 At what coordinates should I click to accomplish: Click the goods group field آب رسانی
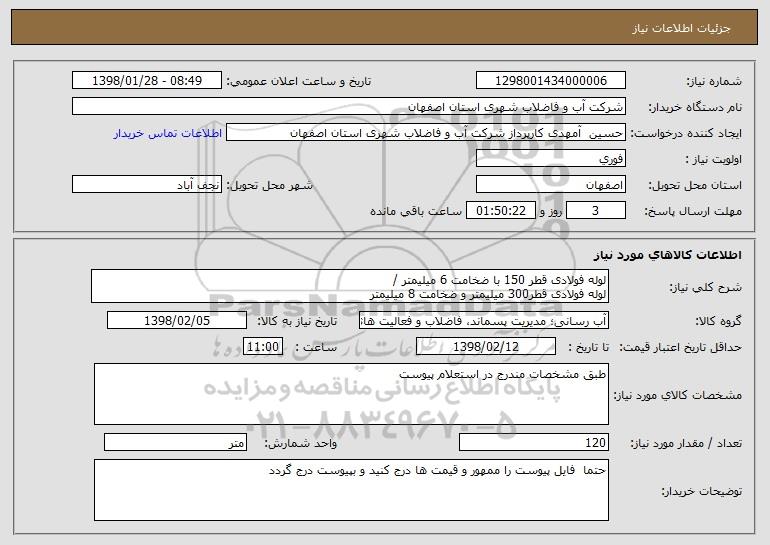click(484, 320)
